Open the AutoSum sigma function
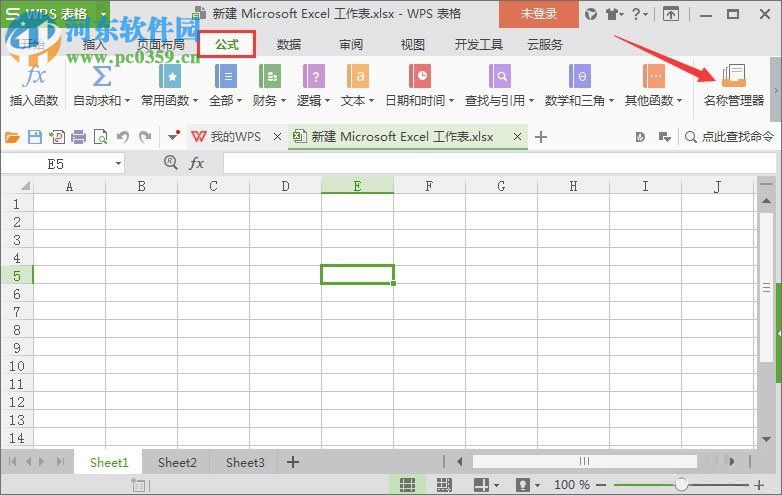 coord(101,76)
